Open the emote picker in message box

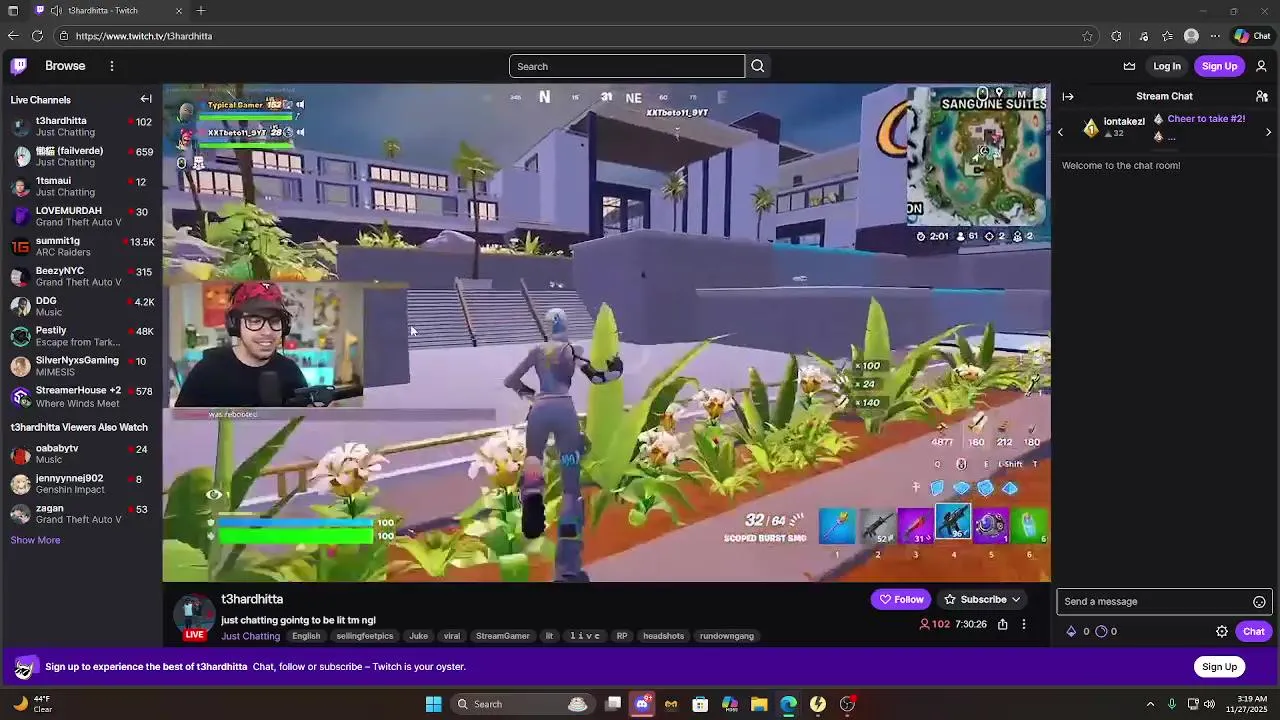(1259, 602)
